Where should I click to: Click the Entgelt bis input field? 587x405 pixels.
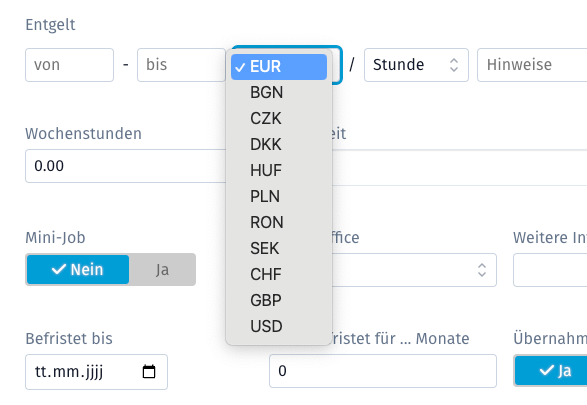(x=181, y=65)
